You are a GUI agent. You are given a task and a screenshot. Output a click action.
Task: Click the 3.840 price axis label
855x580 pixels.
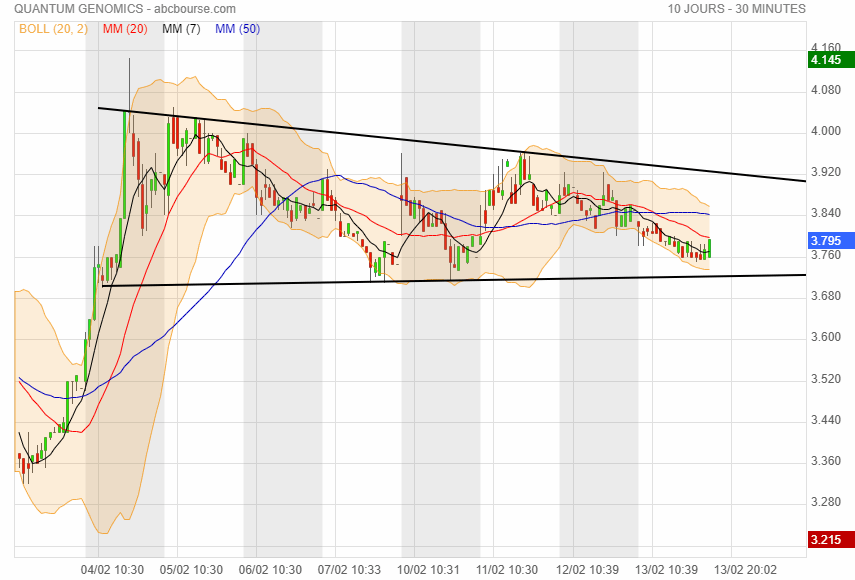tap(826, 213)
